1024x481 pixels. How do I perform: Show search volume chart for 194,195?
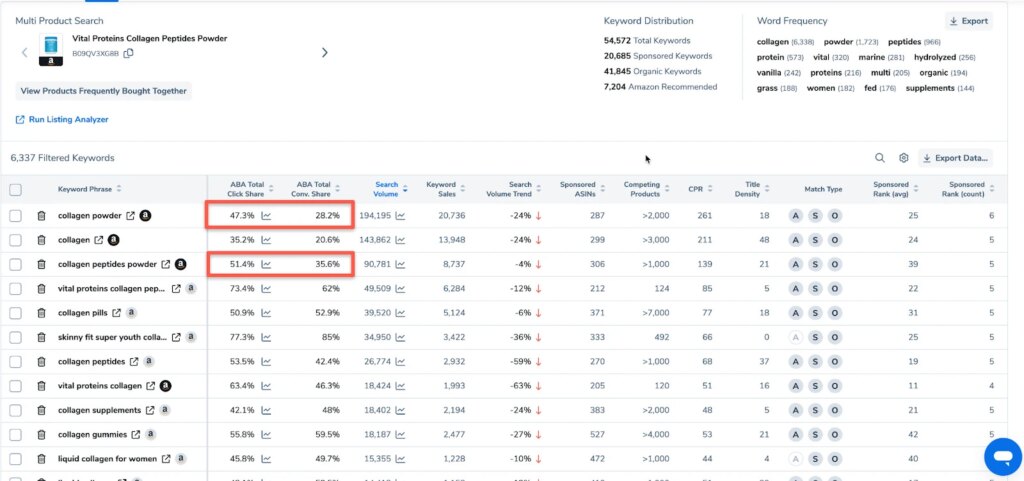coord(400,215)
